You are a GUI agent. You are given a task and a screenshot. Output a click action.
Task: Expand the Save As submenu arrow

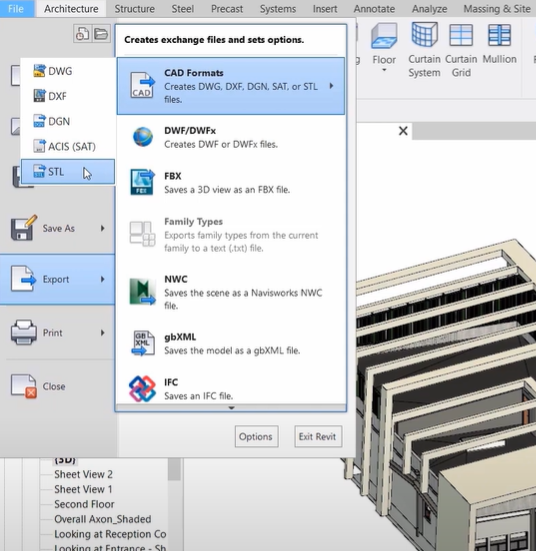[103, 228]
